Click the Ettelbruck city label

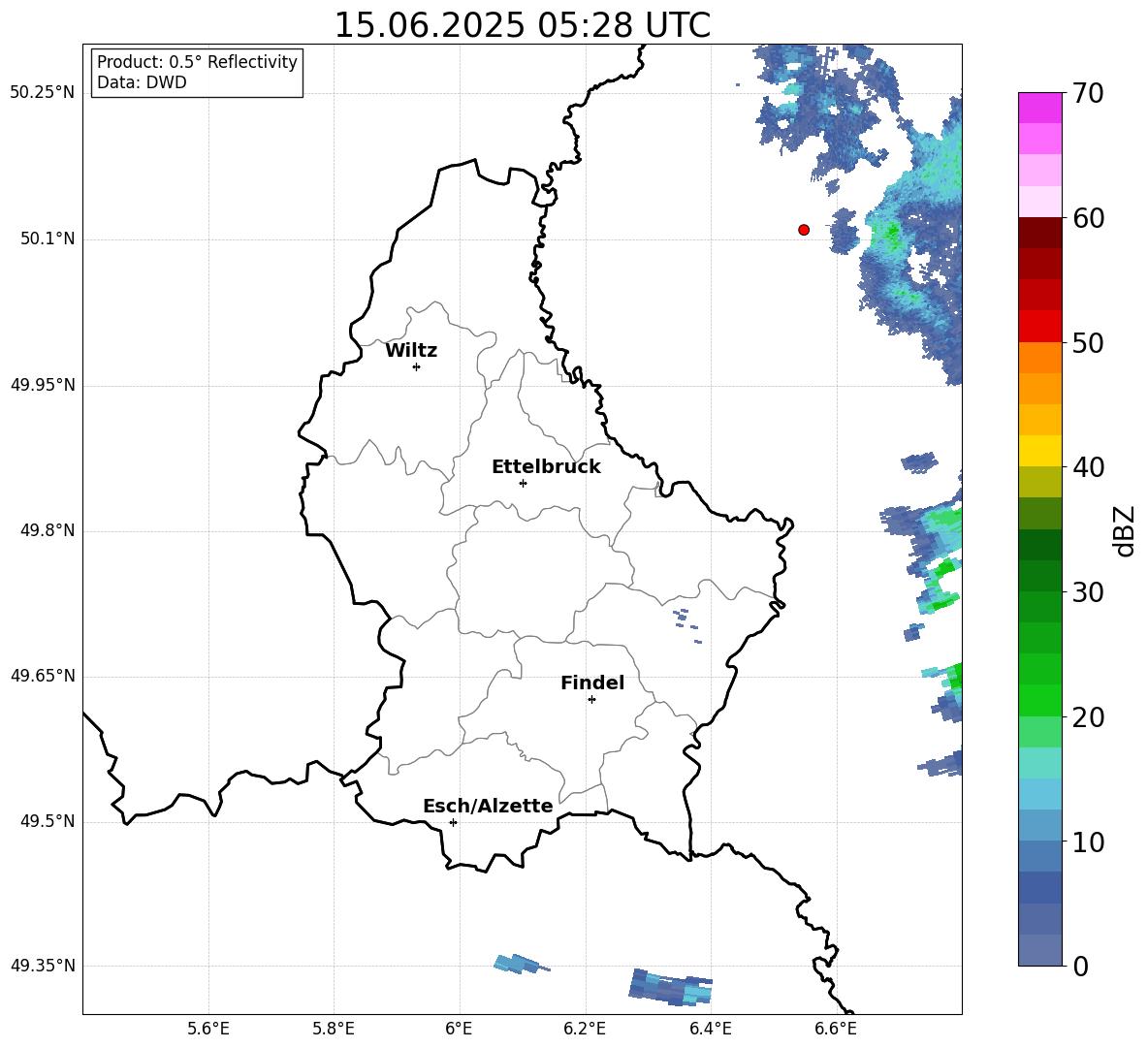tap(546, 467)
